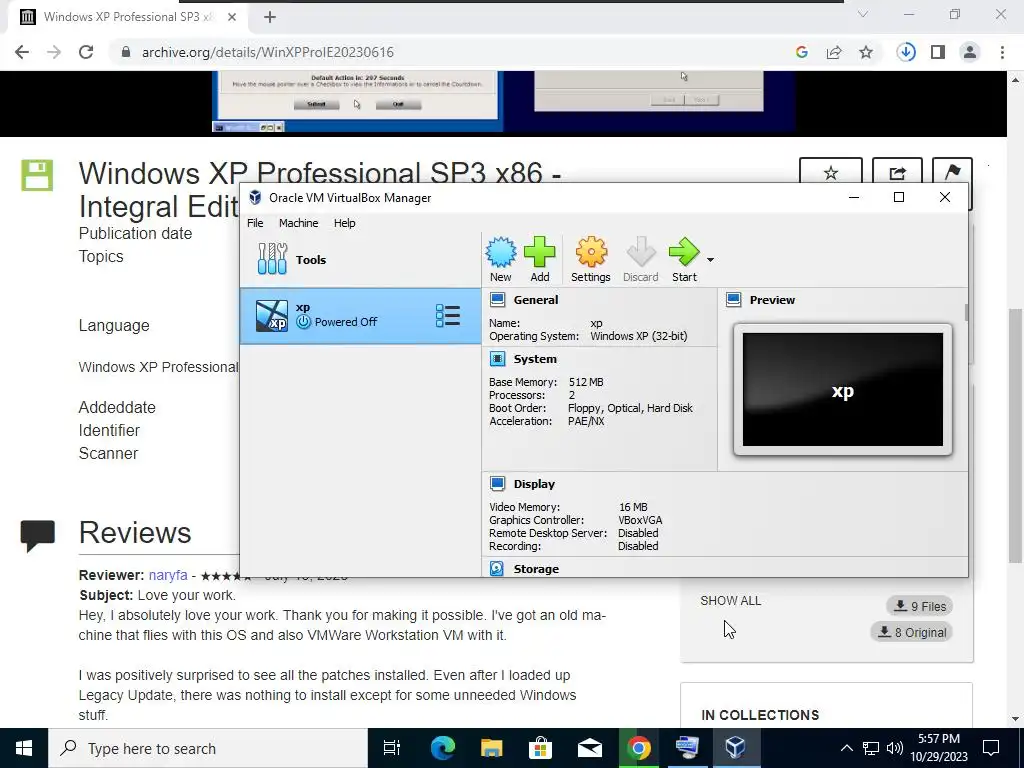Click the General section heading
Image resolution: width=1024 pixels, height=768 pixels.
coord(536,300)
